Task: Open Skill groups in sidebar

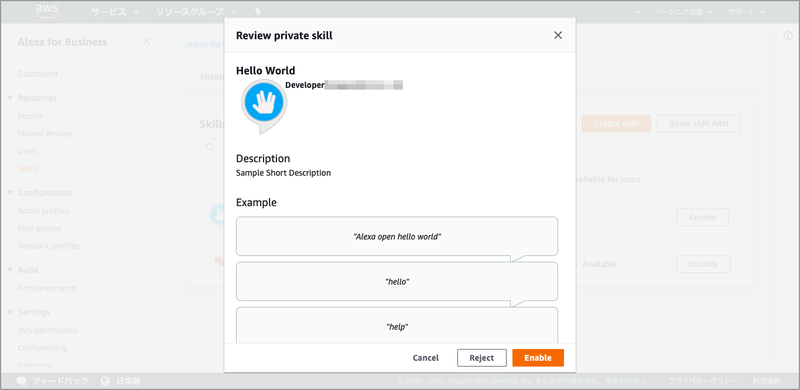Action: 39,228
